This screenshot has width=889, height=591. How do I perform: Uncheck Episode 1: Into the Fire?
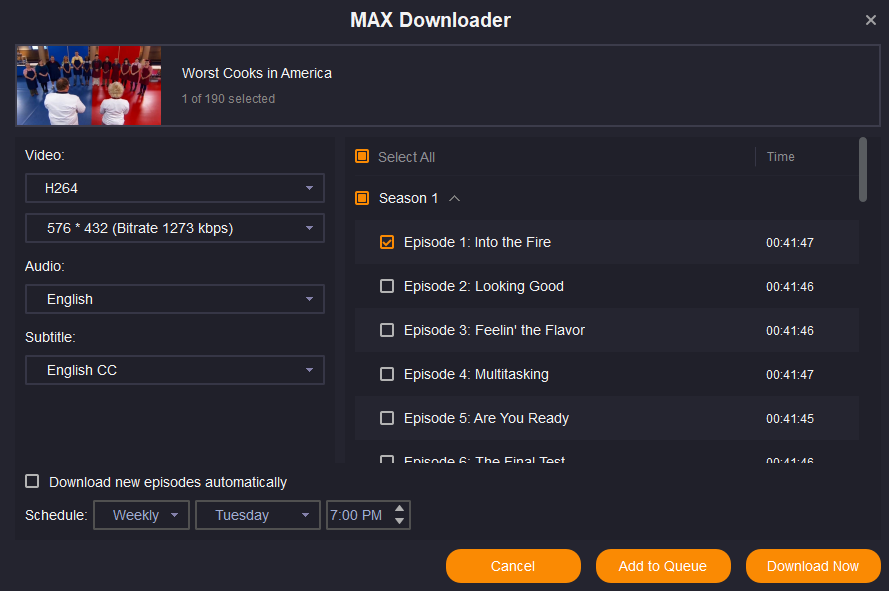coord(387,242)
